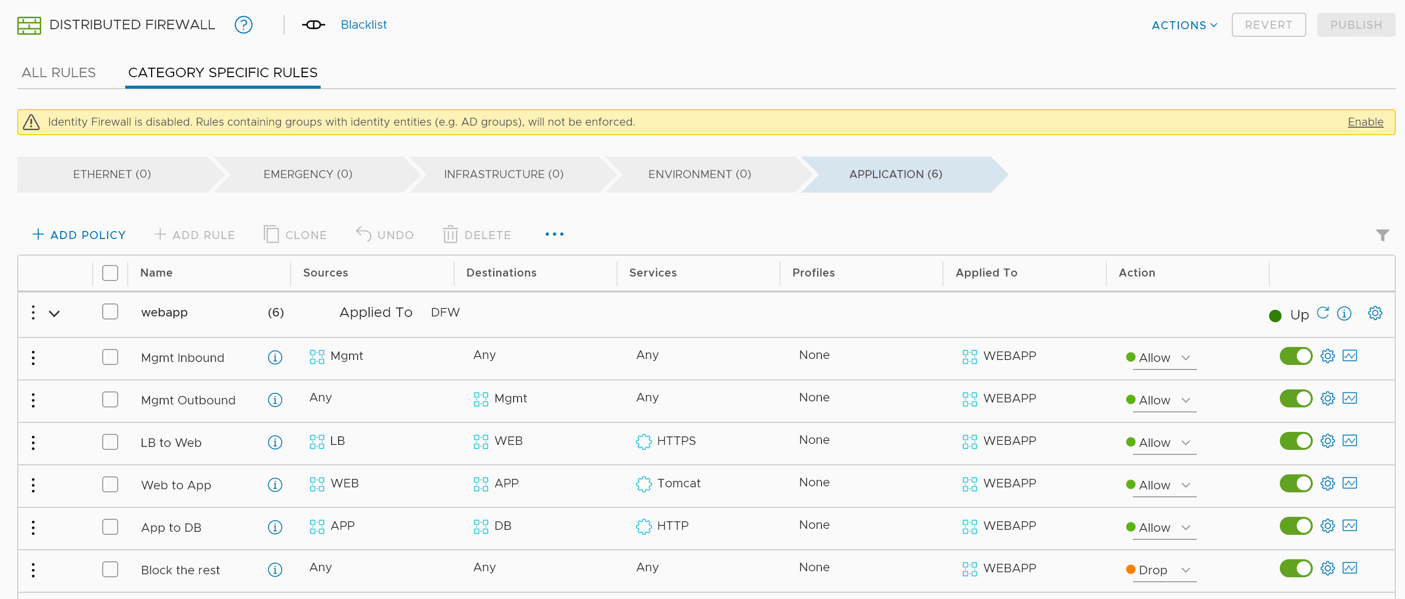The image size is (1405, 599).
Task: Open the Actions dropdown menu
Action: click(x=1184, y=25)
